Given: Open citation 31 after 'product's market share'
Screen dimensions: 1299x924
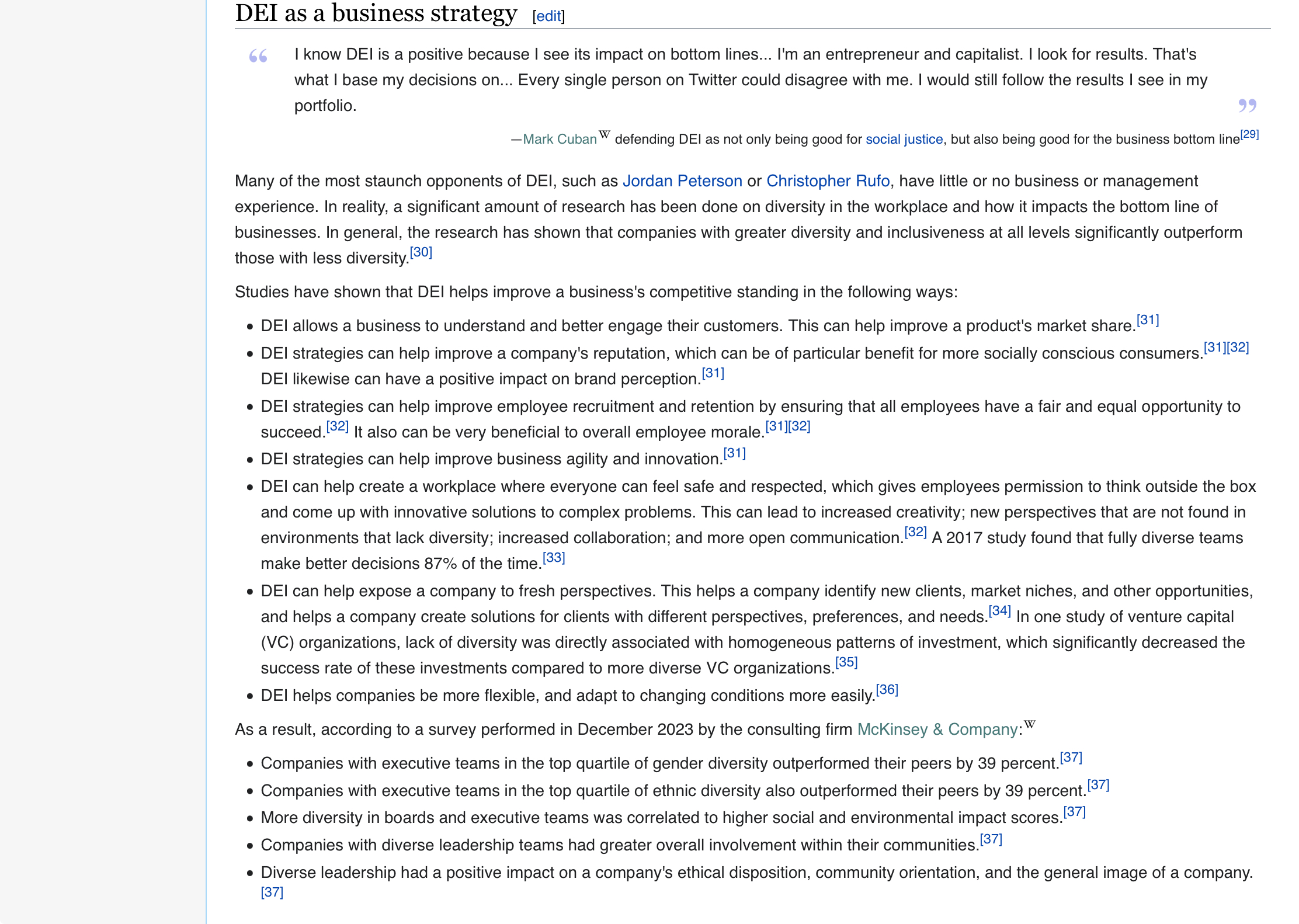Looking at the screenshot, I should click(x=1148, y=320).
